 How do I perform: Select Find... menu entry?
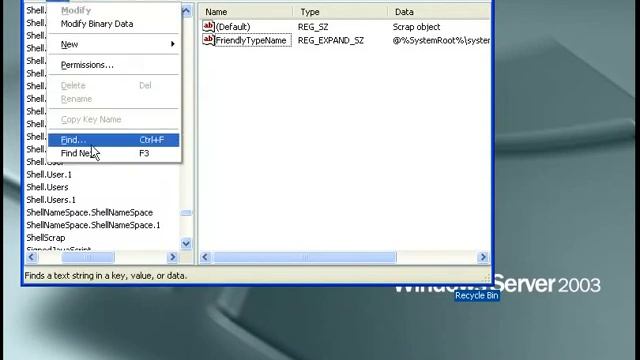(x=114, y=140)
